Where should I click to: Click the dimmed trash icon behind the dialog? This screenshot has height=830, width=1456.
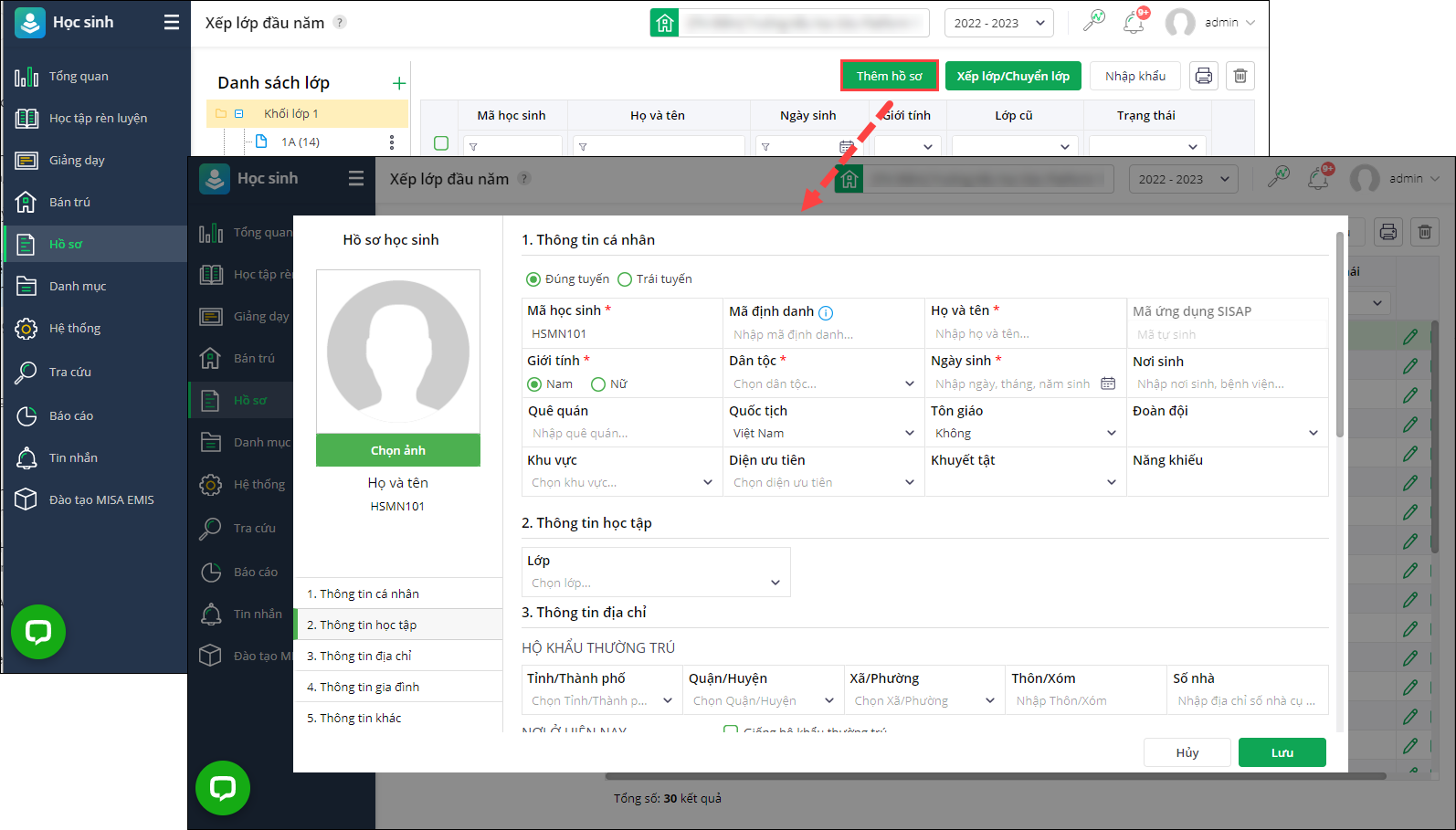point(1425,232)
